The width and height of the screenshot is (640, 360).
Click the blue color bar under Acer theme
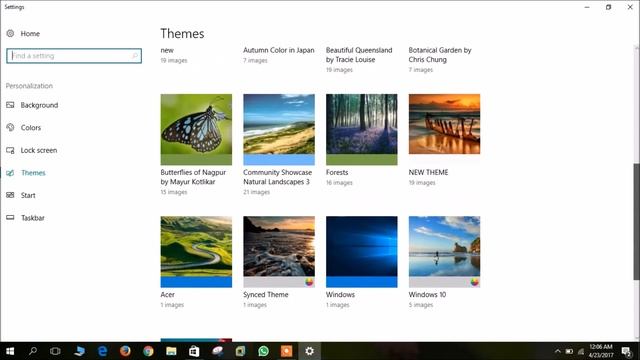click(196, 282)
